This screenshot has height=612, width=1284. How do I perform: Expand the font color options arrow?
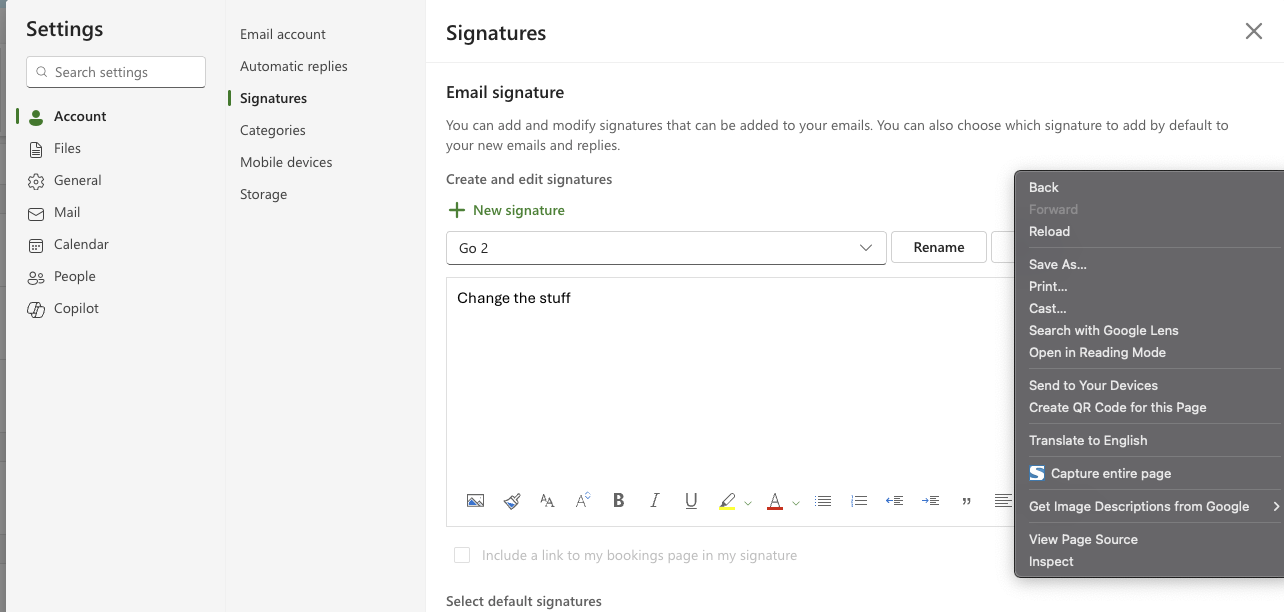click(796, 503)
